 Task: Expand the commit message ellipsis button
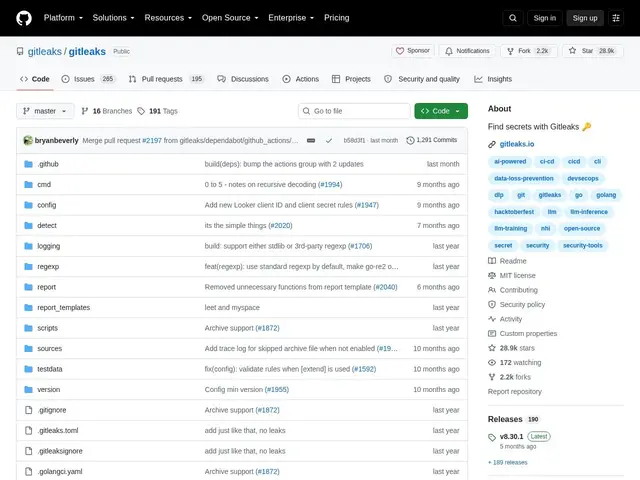[x=311, y=140]
